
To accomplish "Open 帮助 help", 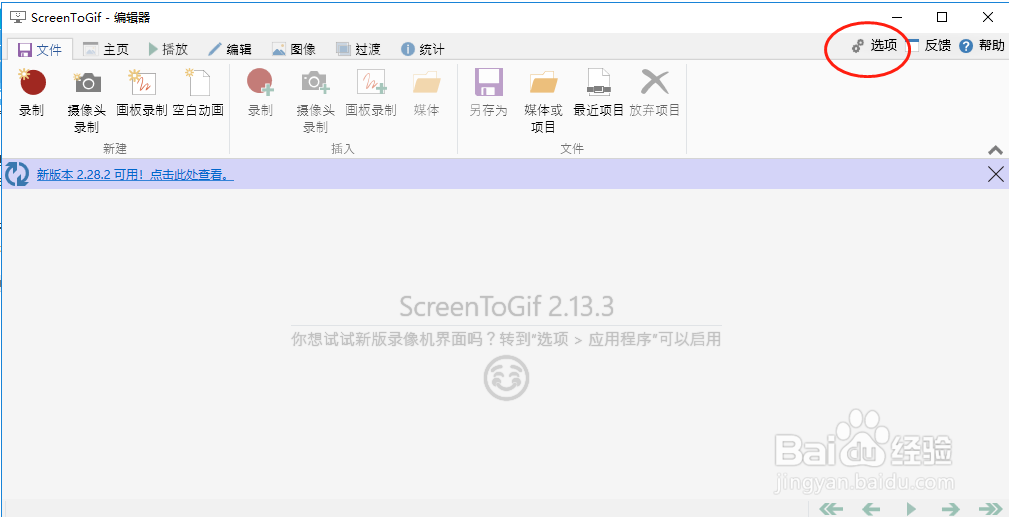I will tap(981, 46).
